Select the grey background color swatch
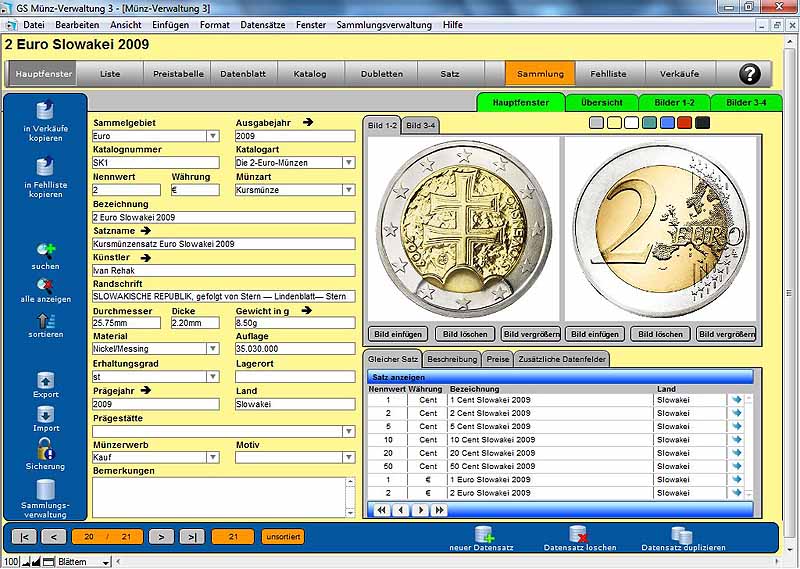The height and width of the screenshot is (569, 800). (x=596, y=122)
